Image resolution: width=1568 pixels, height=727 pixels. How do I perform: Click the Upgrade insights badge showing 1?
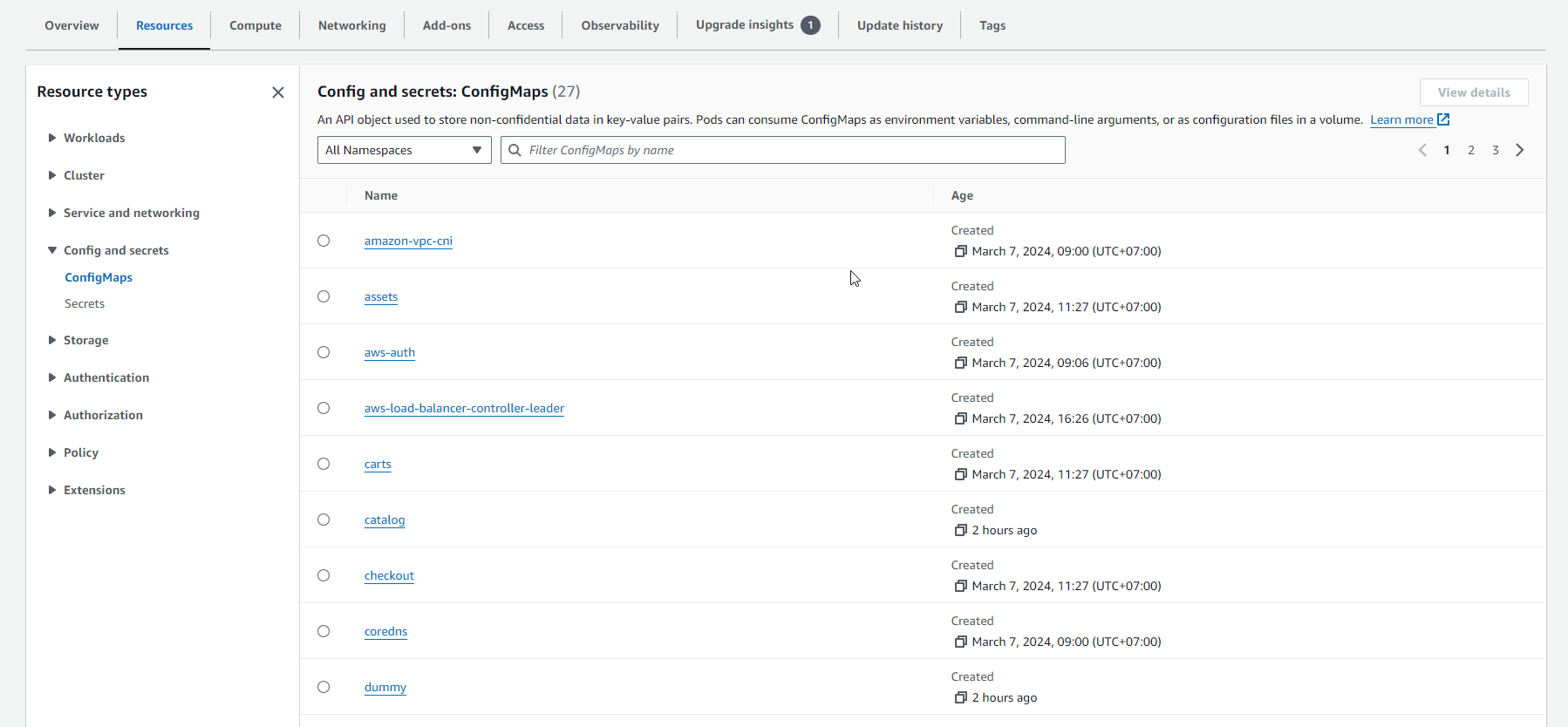click(x=810, y=25)
